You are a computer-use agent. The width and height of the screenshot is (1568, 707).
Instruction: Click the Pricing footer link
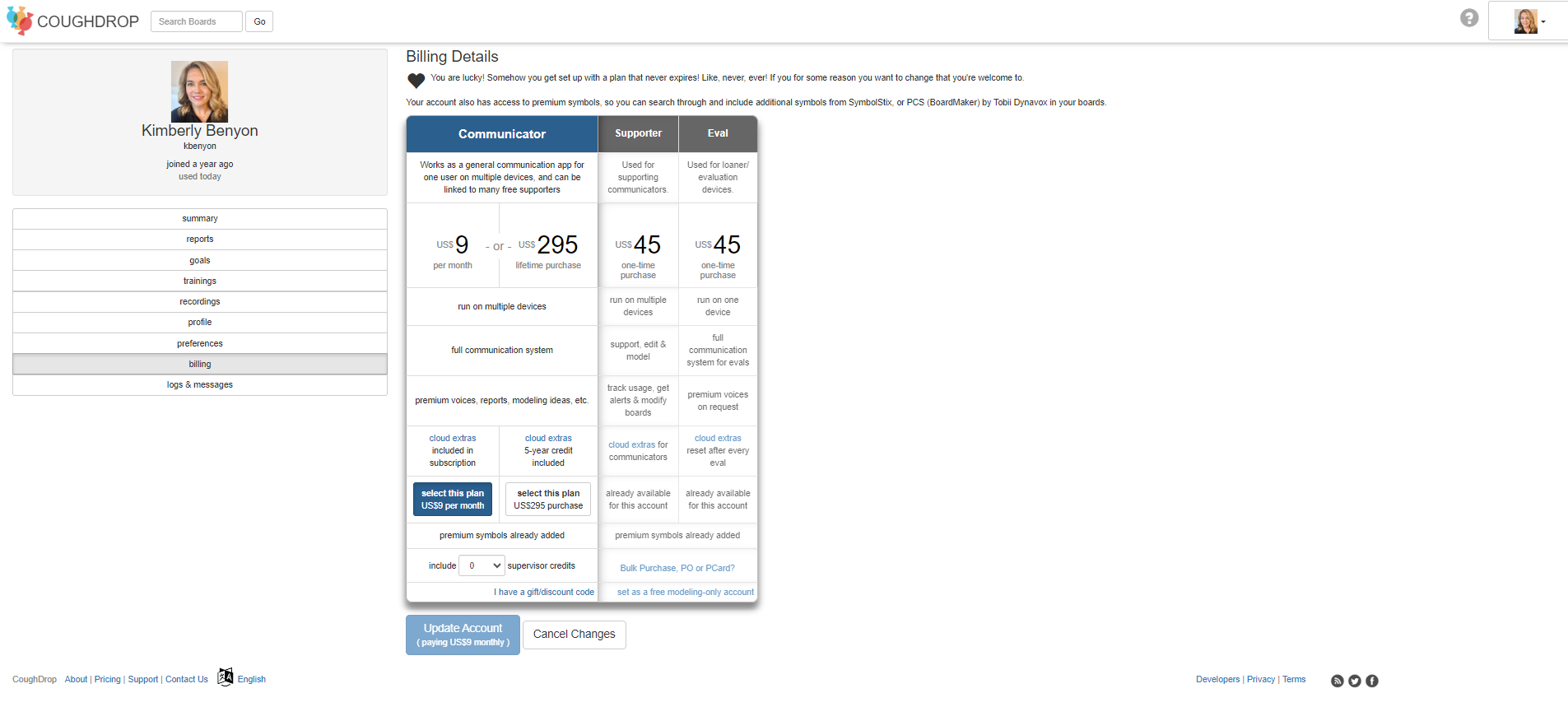pyautogui.click(x=108, y=680)
